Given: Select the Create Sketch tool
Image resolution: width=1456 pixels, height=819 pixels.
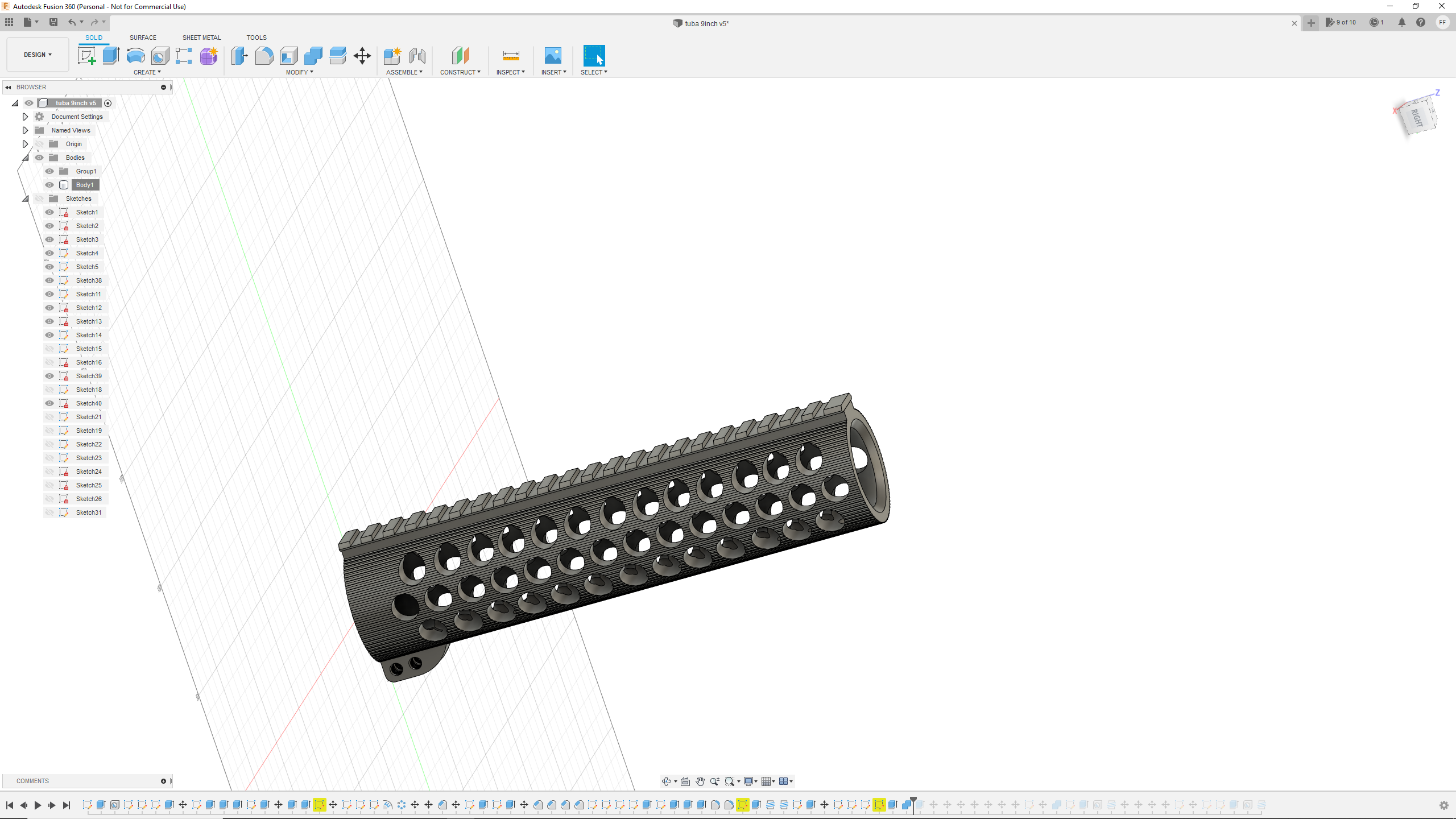Looking at the screenshot, I should coord(86,56).
